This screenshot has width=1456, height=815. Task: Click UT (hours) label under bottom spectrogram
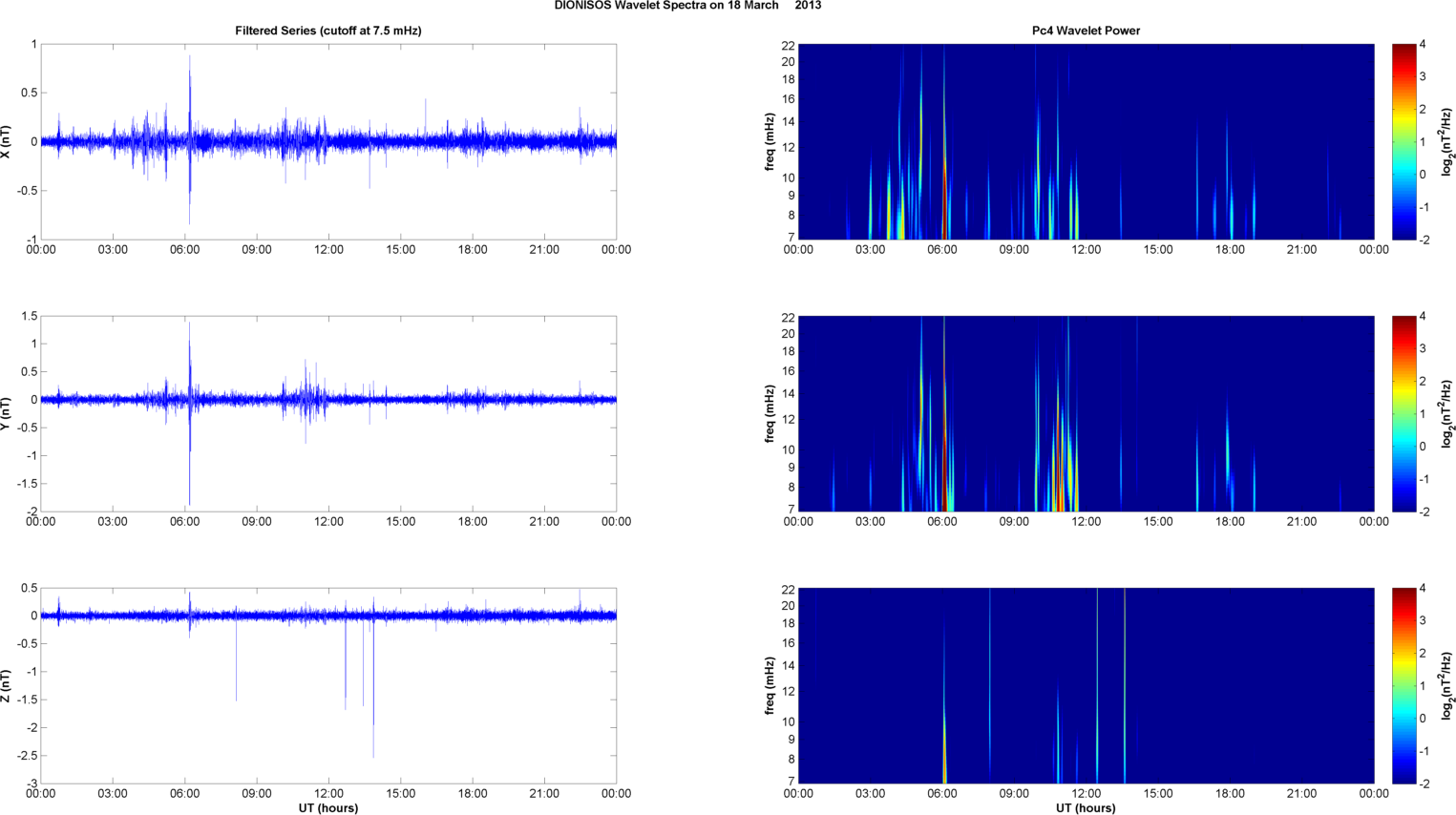coord(1086,808)
